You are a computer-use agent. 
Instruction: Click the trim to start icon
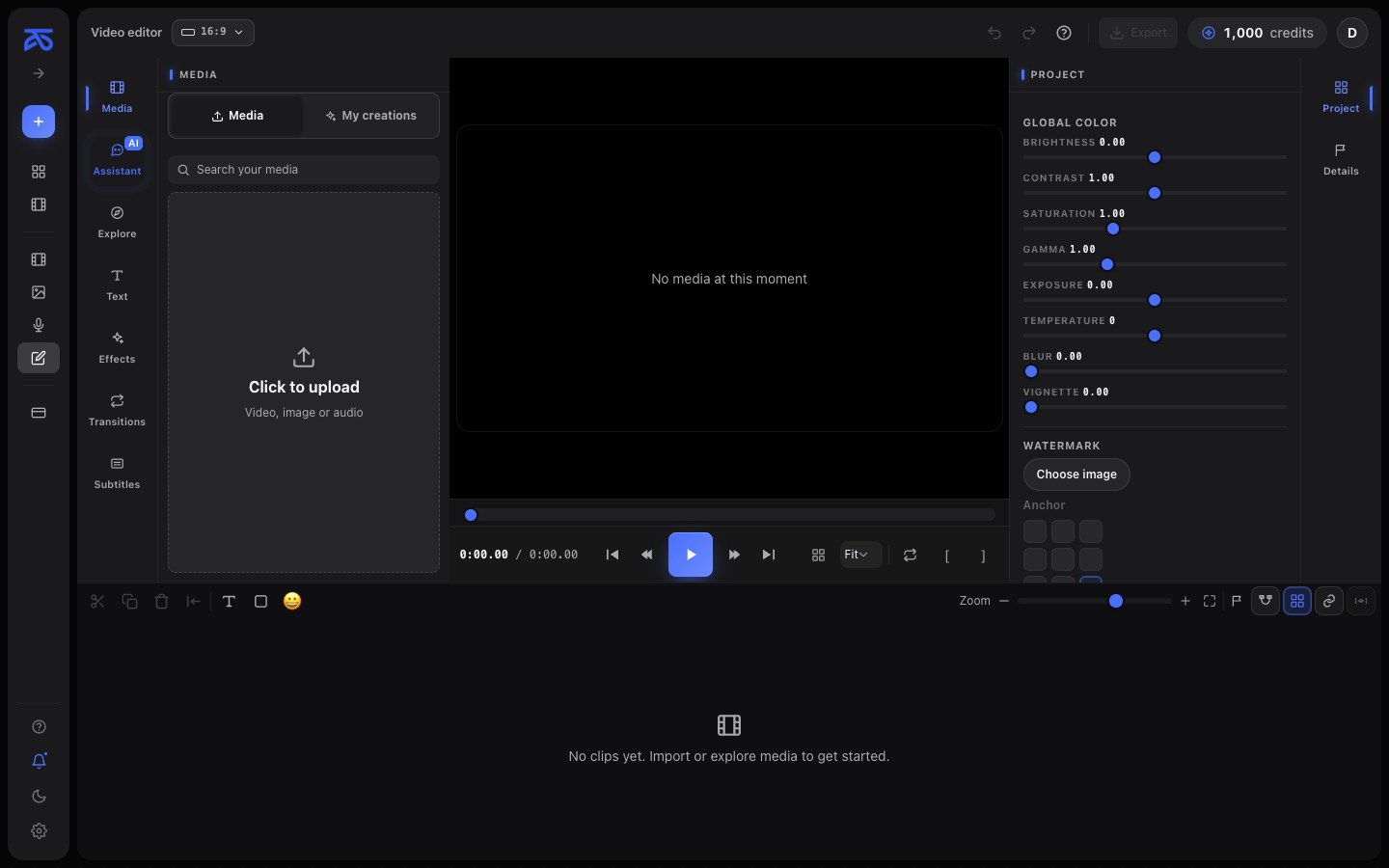tap(193, 601)
